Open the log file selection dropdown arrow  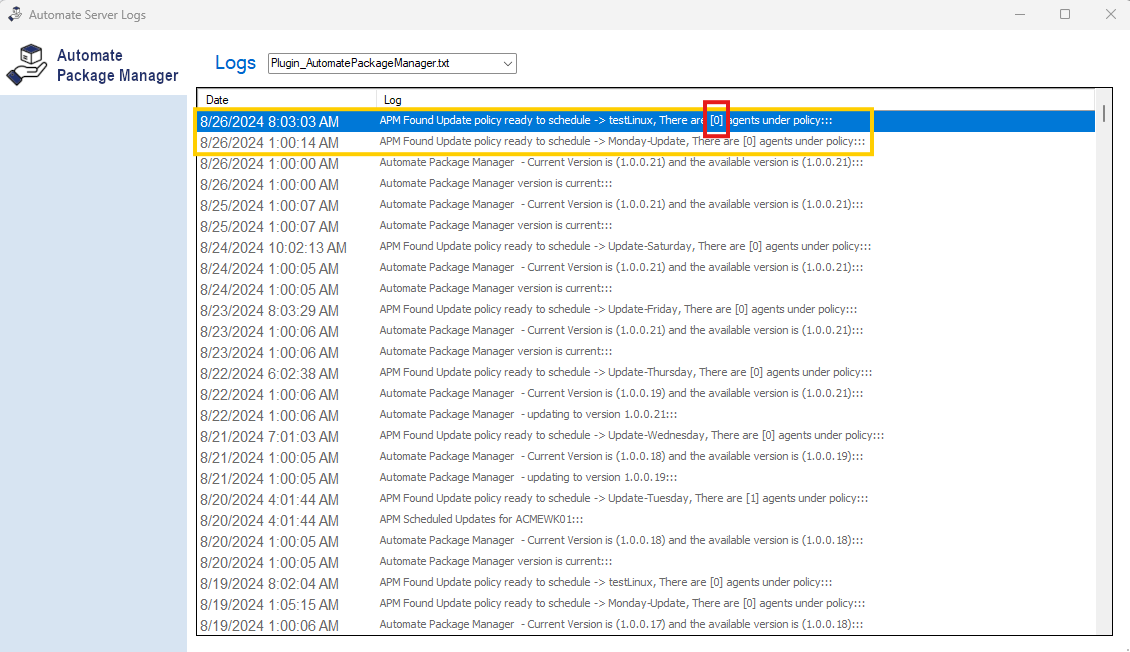click(x=506, y=63)
